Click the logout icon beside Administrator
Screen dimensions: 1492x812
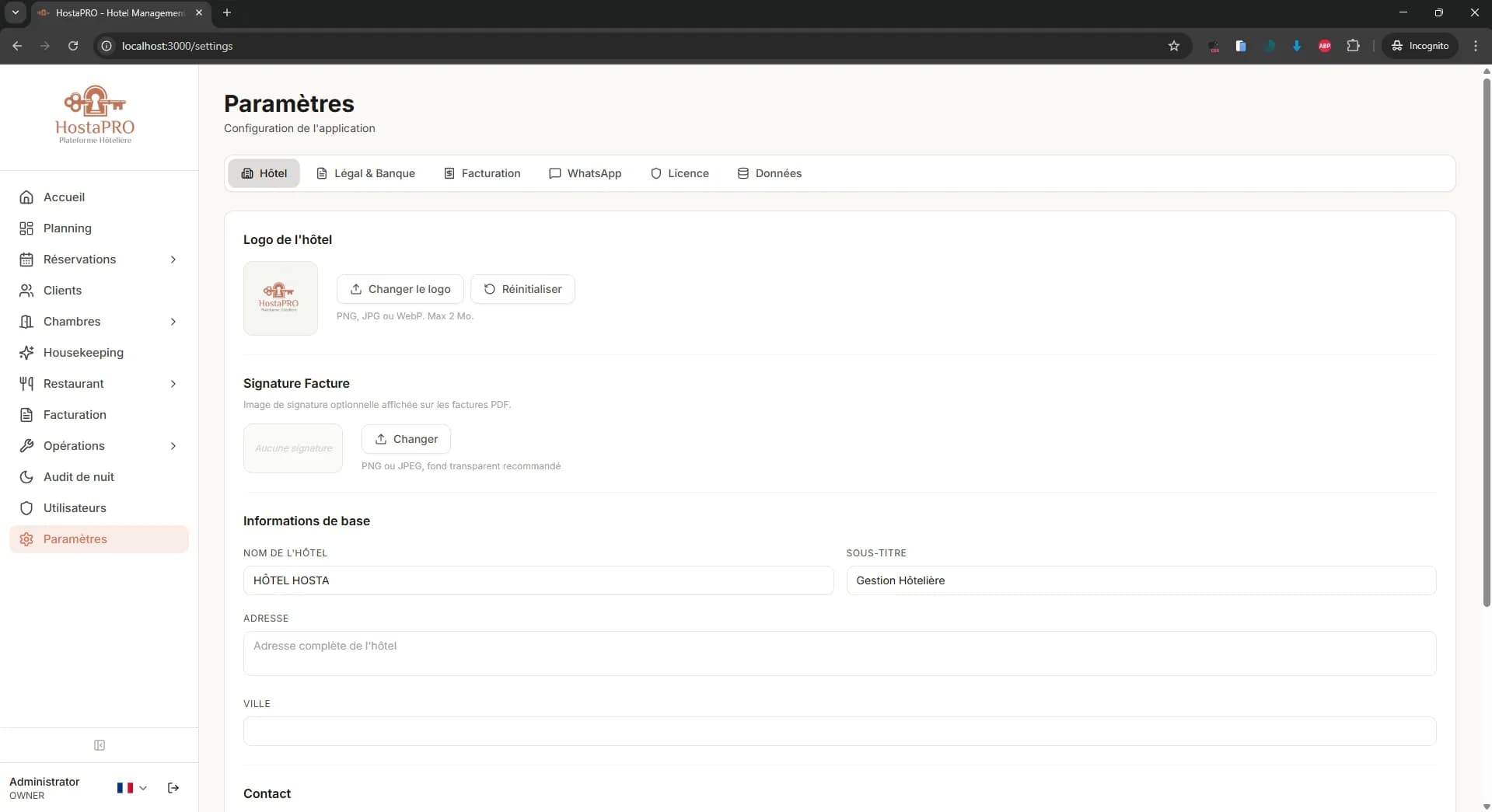click(x=173, y=788)
